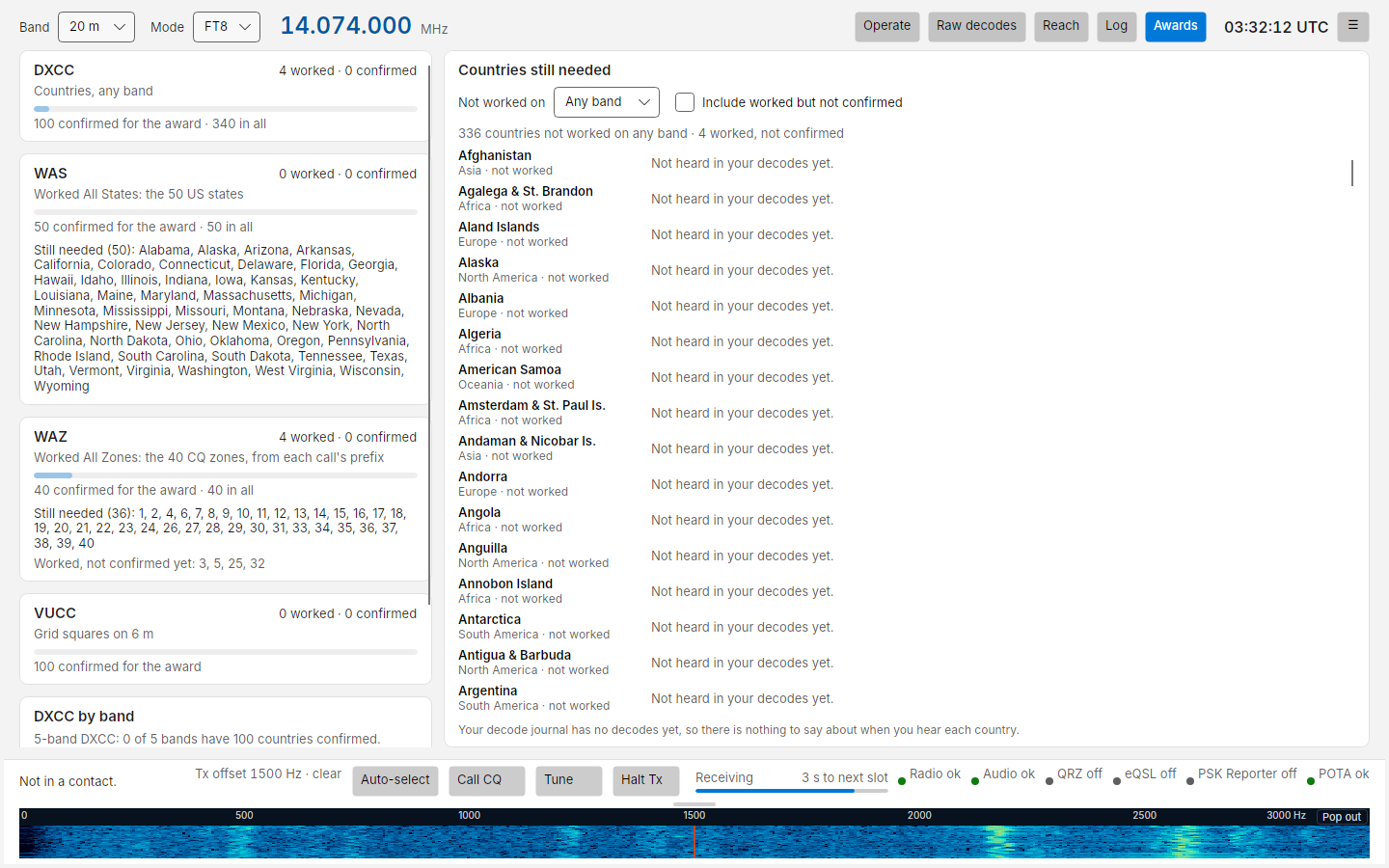
Task: Open the hamburger menu icon
Action: tap(1353, 26)
